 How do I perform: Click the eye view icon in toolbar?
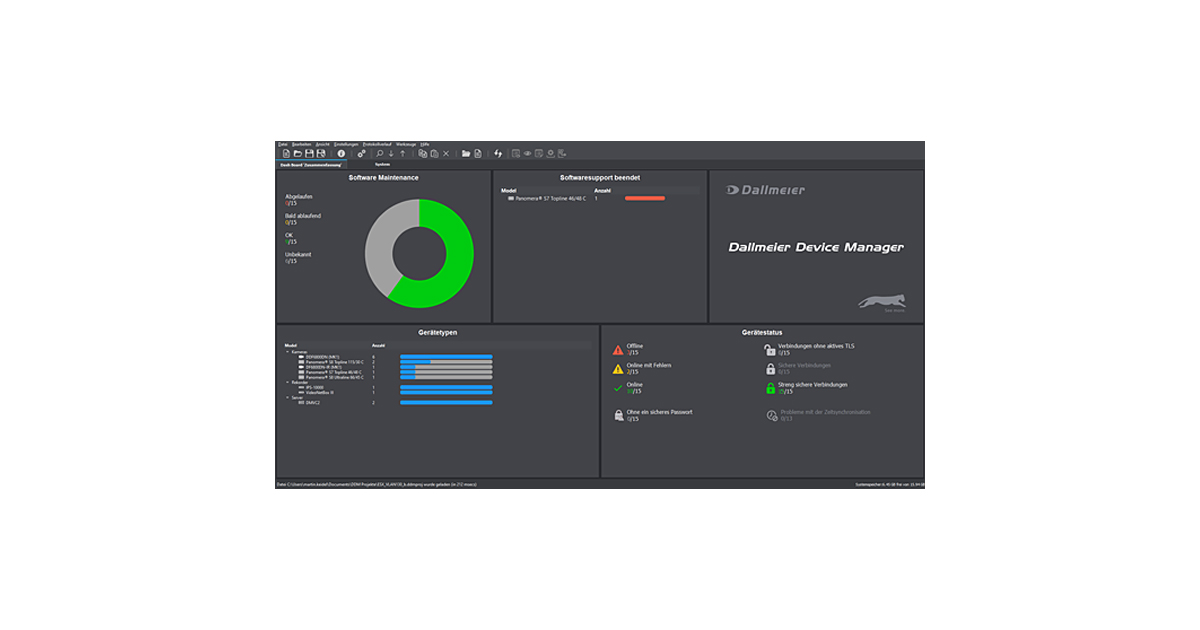coord(527,153)
